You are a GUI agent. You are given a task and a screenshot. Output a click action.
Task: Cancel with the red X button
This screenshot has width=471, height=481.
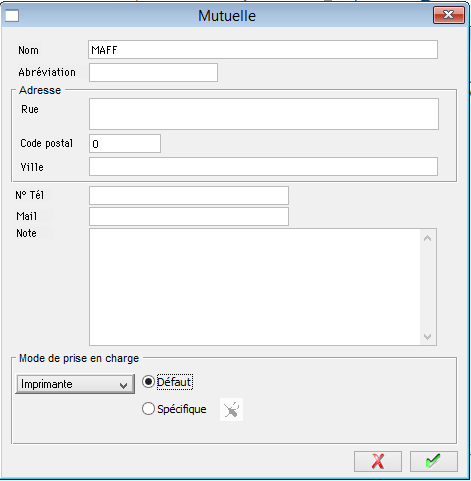(378, 461)
